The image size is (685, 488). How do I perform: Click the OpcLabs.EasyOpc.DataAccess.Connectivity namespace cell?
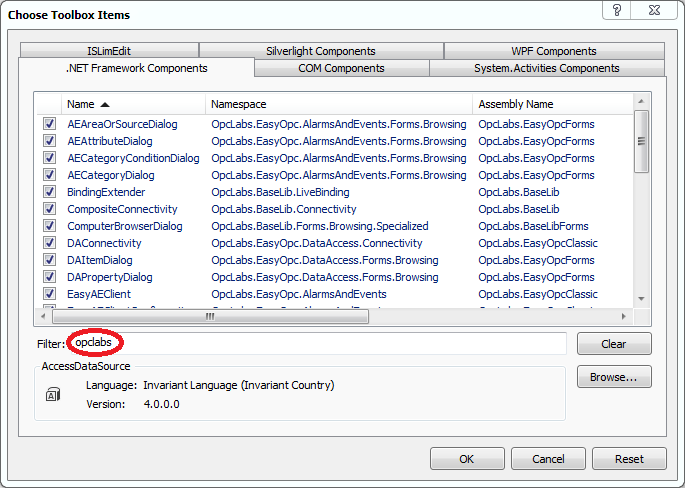tap(317, 243)
